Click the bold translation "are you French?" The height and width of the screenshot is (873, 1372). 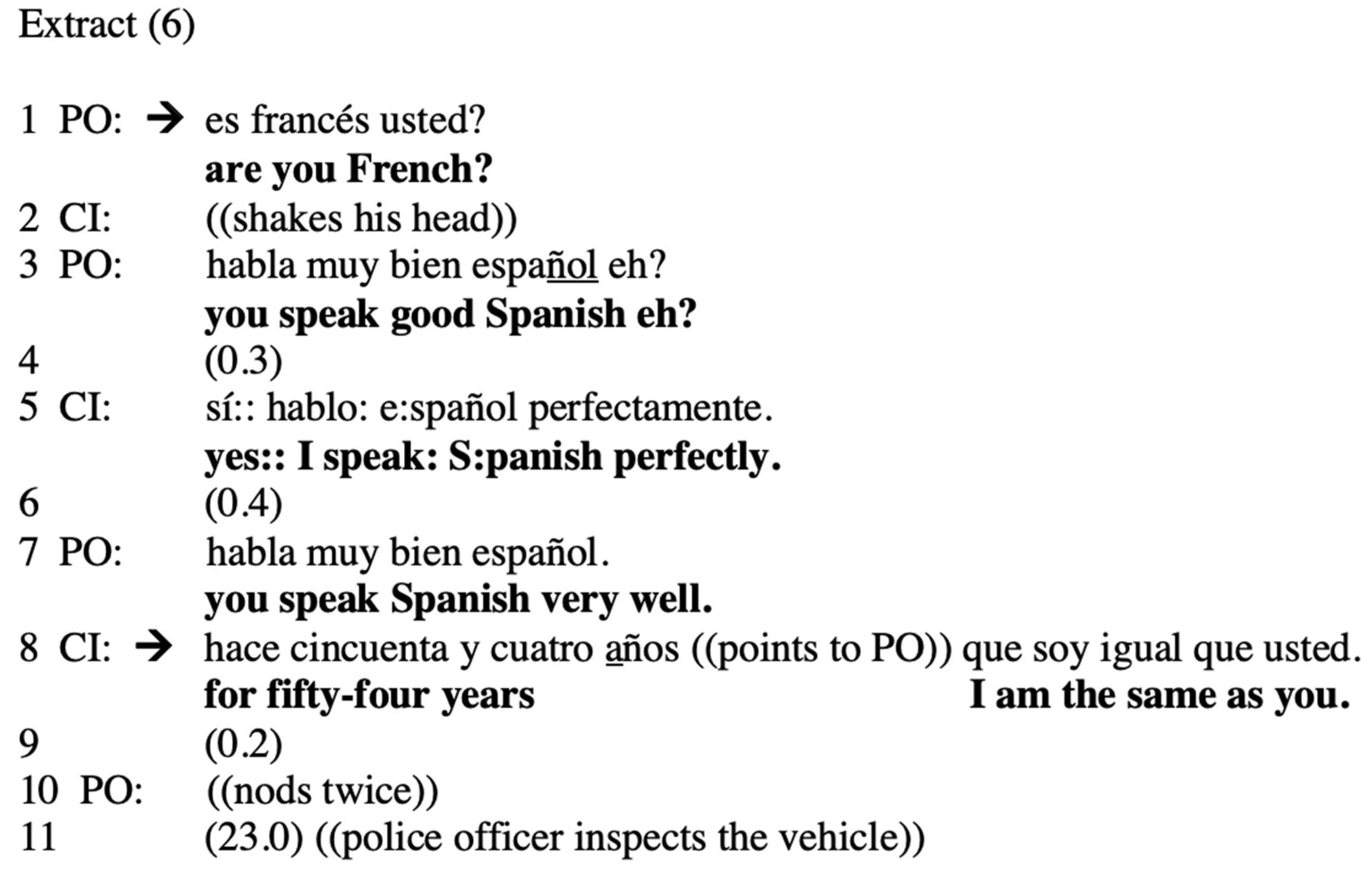click(x=348, y=170)
